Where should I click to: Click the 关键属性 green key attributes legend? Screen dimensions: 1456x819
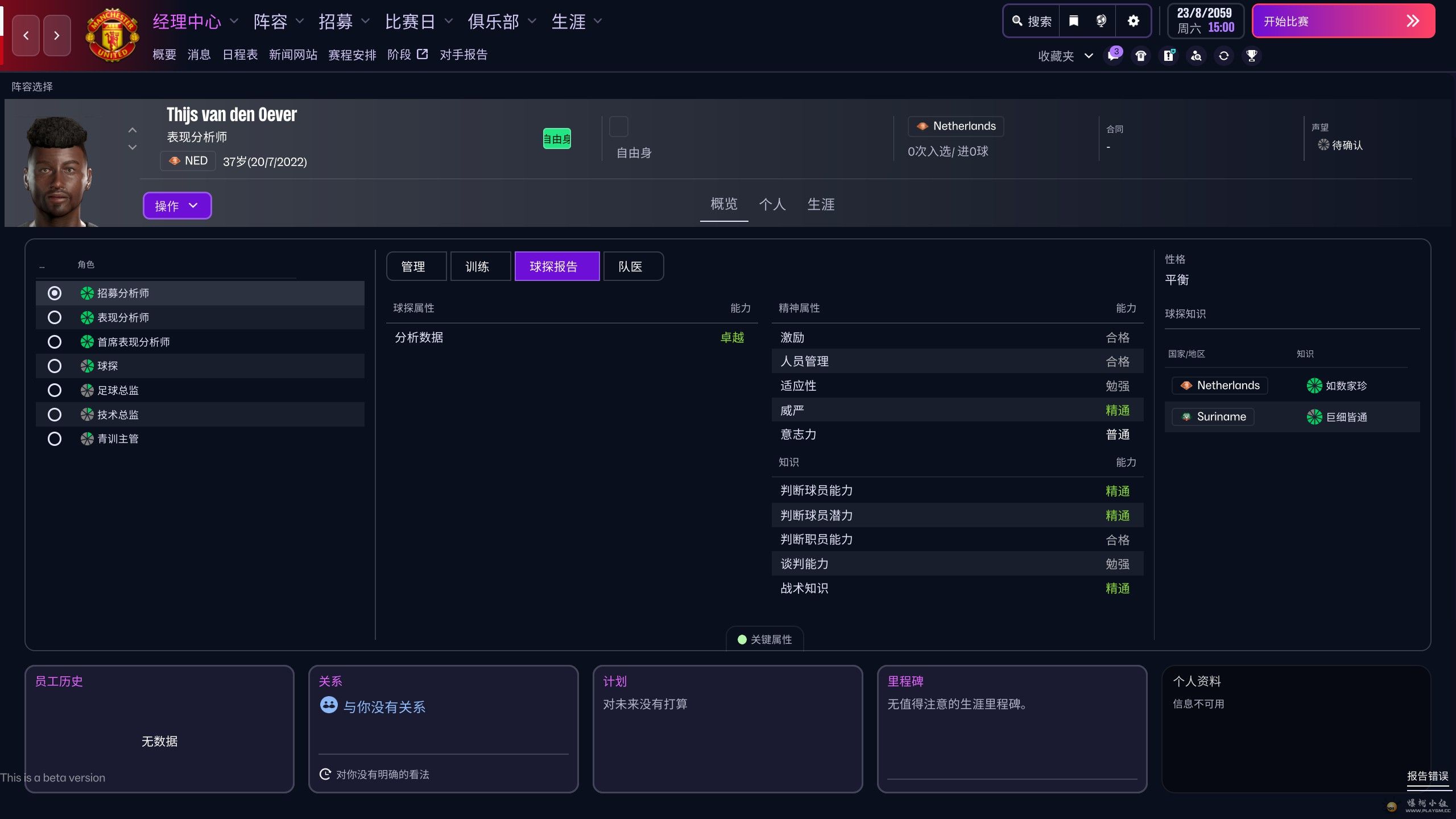tap(764, 639)
